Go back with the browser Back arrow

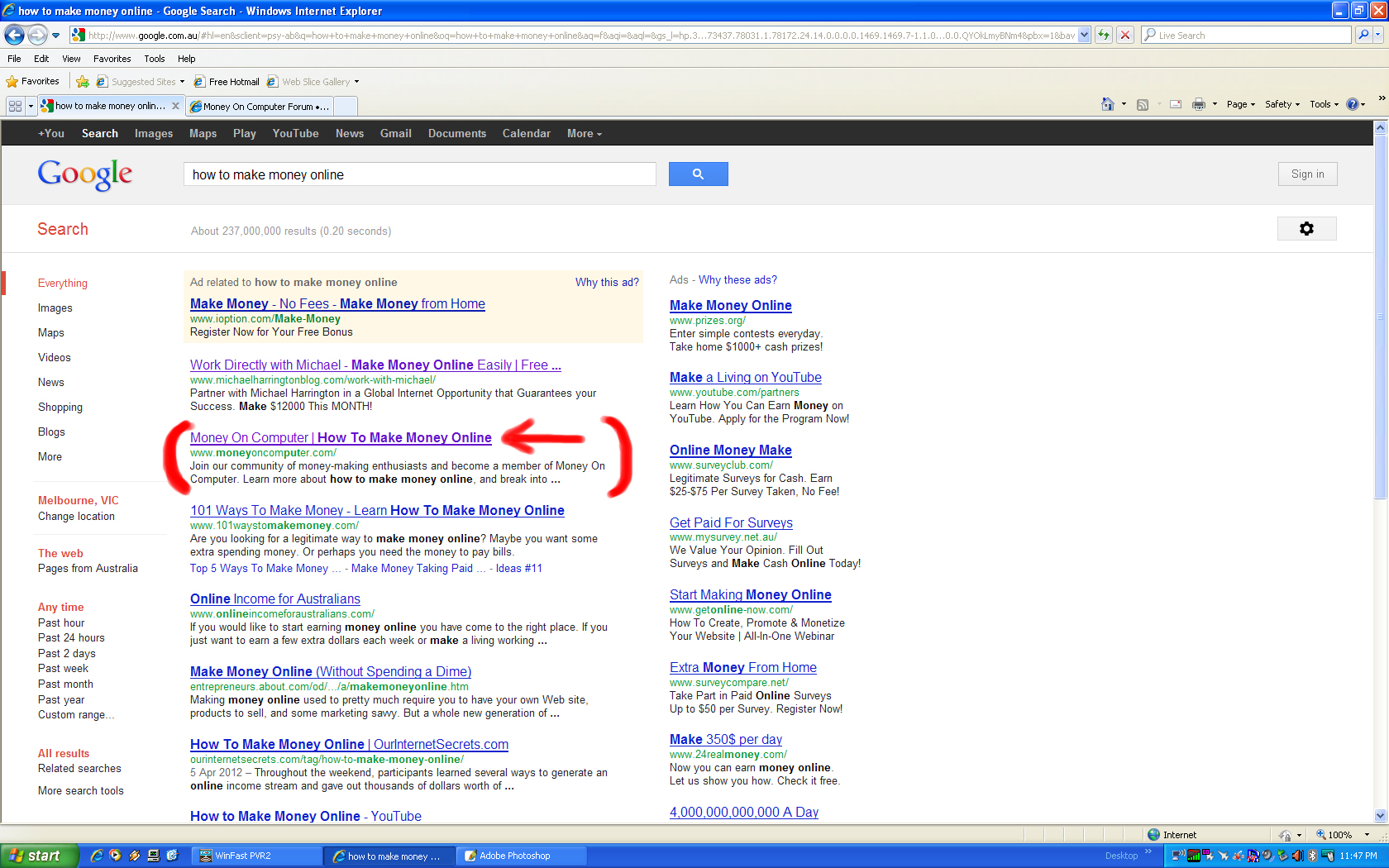click(x=14, y=35)
